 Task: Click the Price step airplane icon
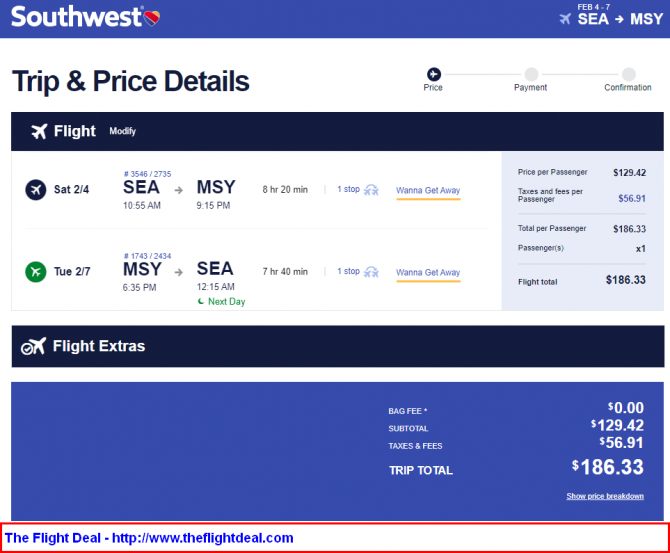434,74
